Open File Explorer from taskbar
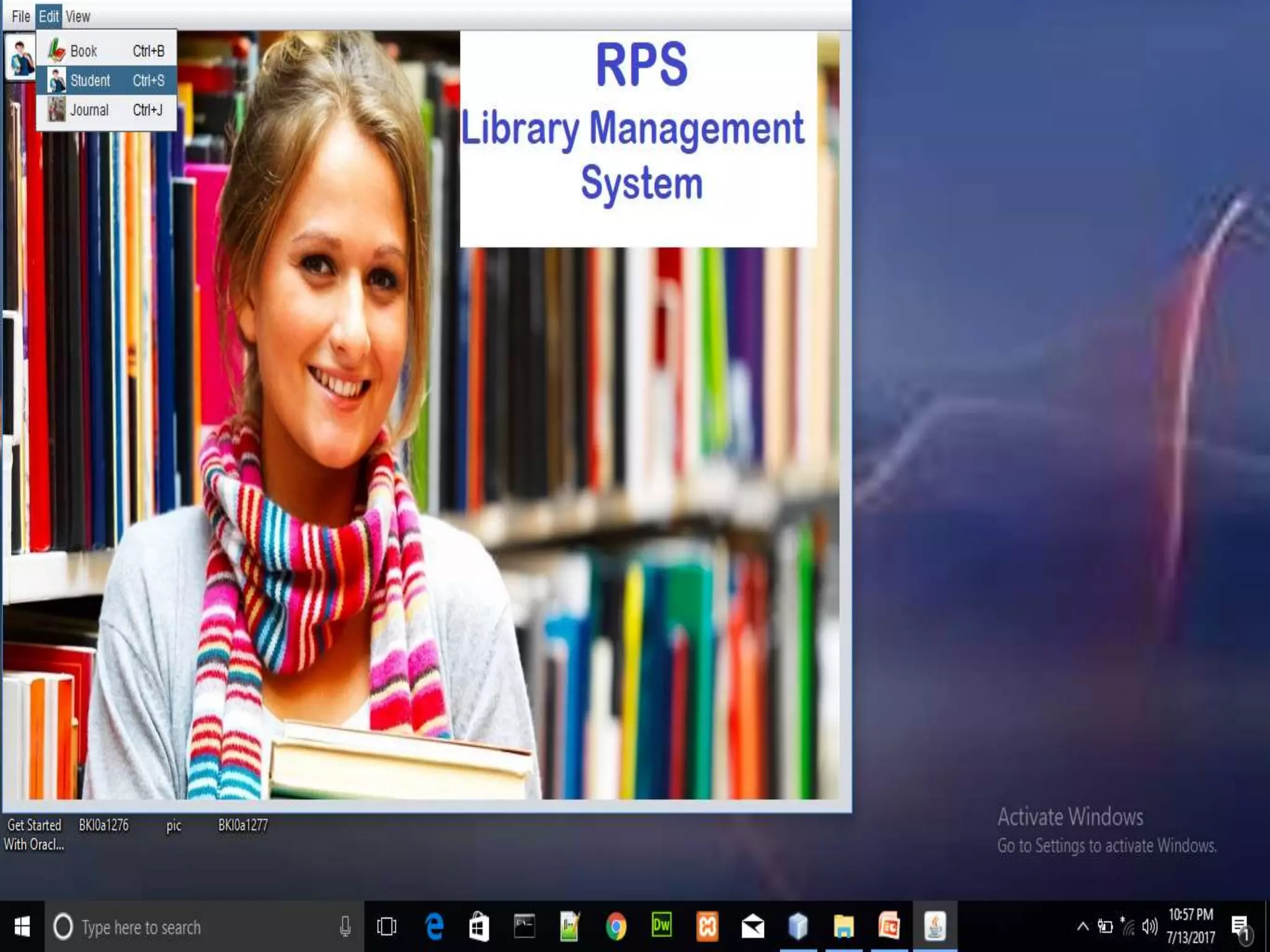Image resolution: width=1270 pixels, height=952 pixels. 844,927
